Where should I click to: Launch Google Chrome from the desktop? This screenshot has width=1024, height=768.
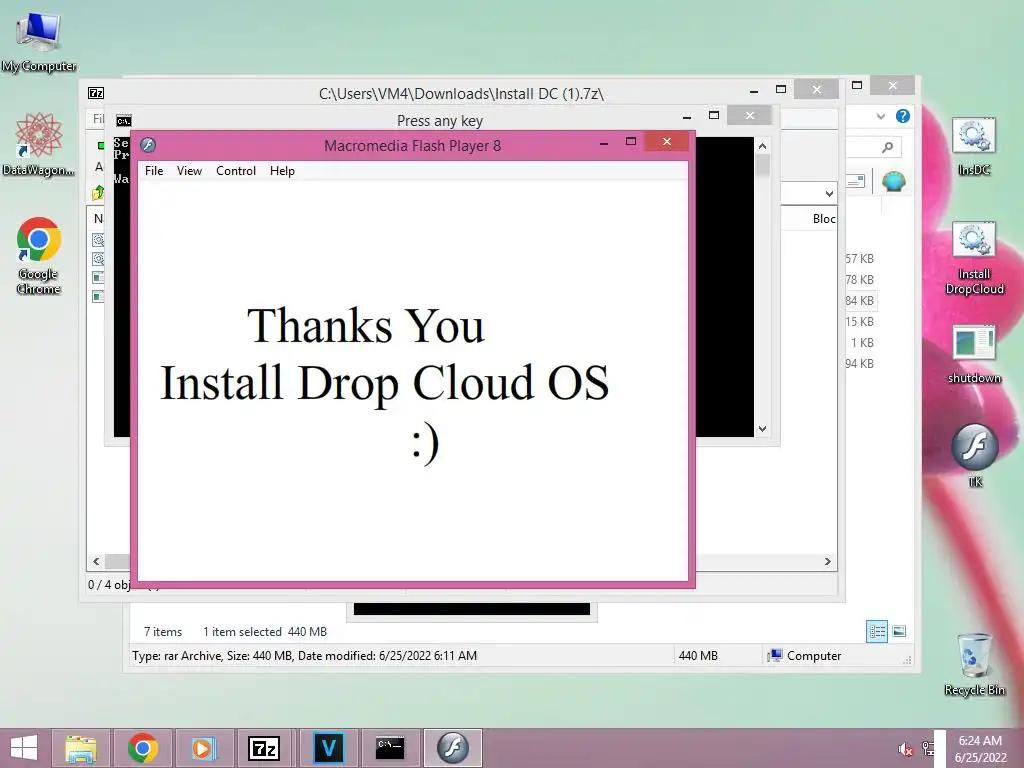click(39, 255)
